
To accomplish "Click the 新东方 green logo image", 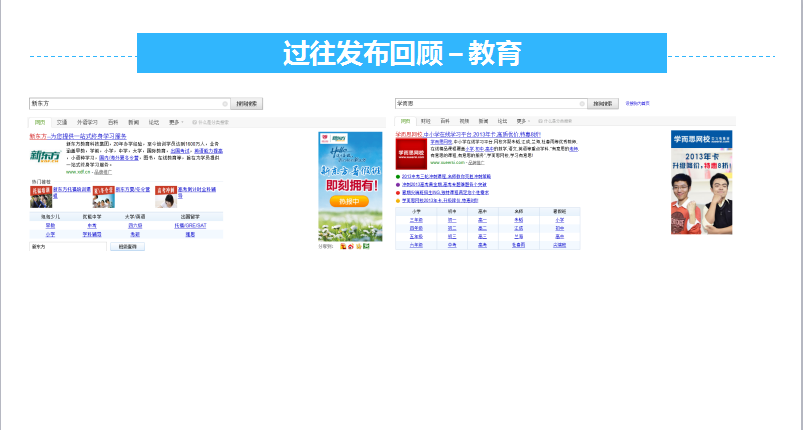I will tap(45, 156).
